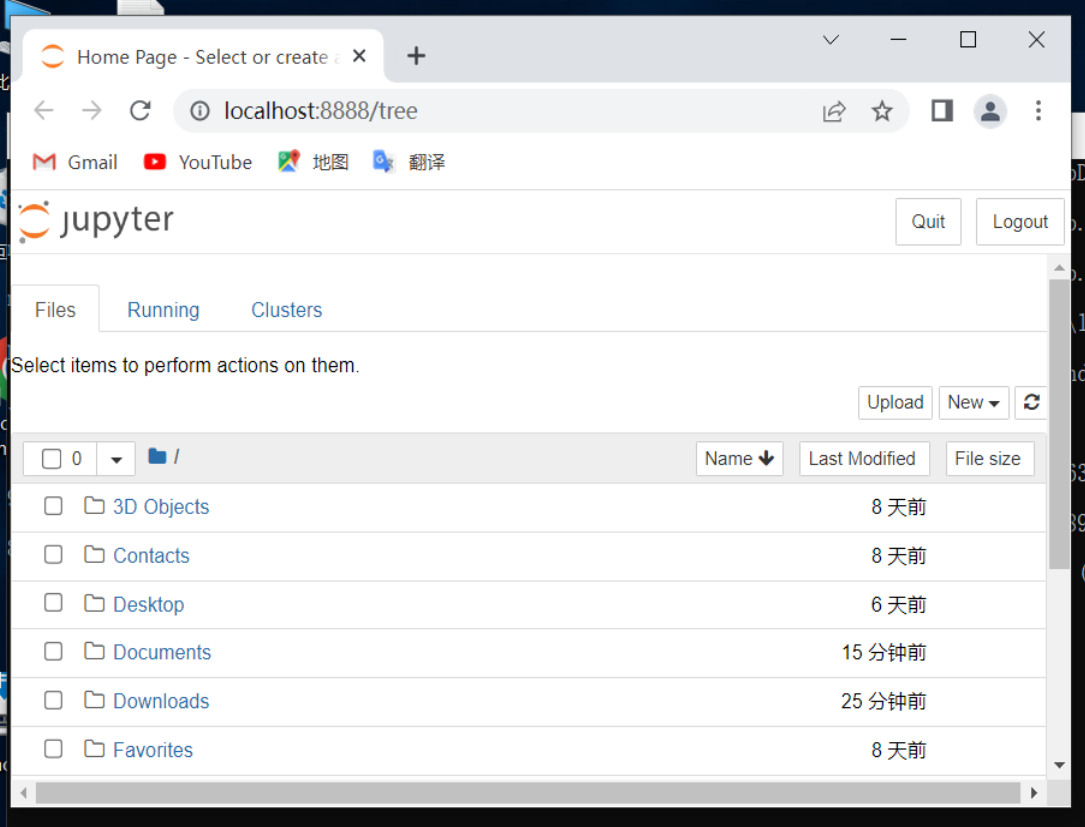The image size is (1085, 827).
Task: Refresh the notebook file list
Action: tap(1031, 402)
